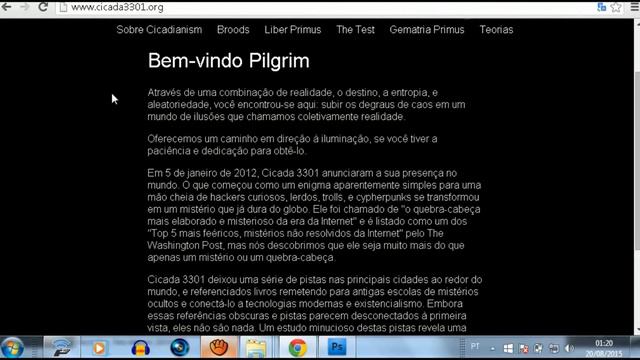Open the network status tray icon
The image size is (640, 360).
554,348
